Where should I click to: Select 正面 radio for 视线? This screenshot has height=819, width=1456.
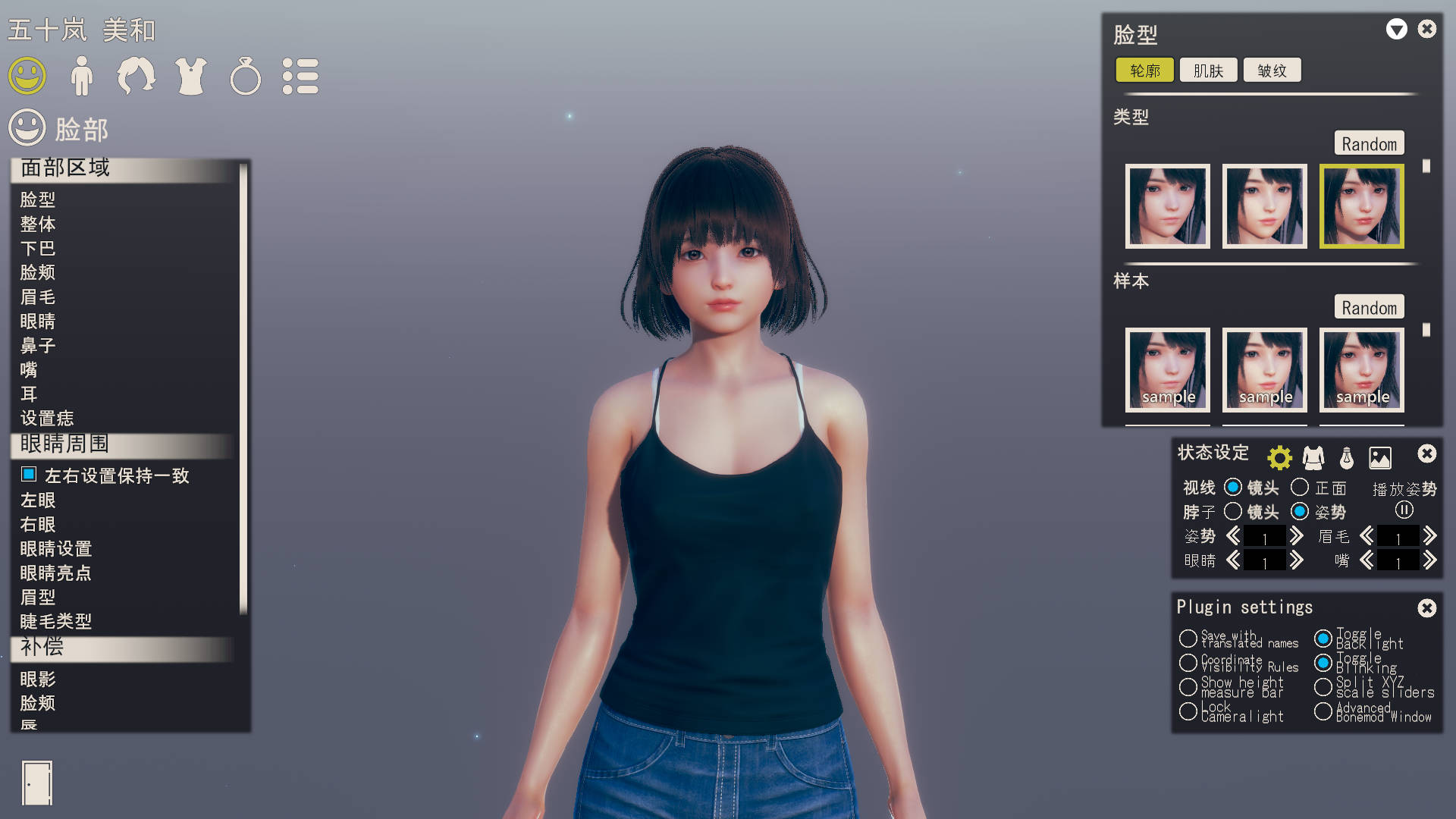pyautogui.click(x=1300, y=487)
